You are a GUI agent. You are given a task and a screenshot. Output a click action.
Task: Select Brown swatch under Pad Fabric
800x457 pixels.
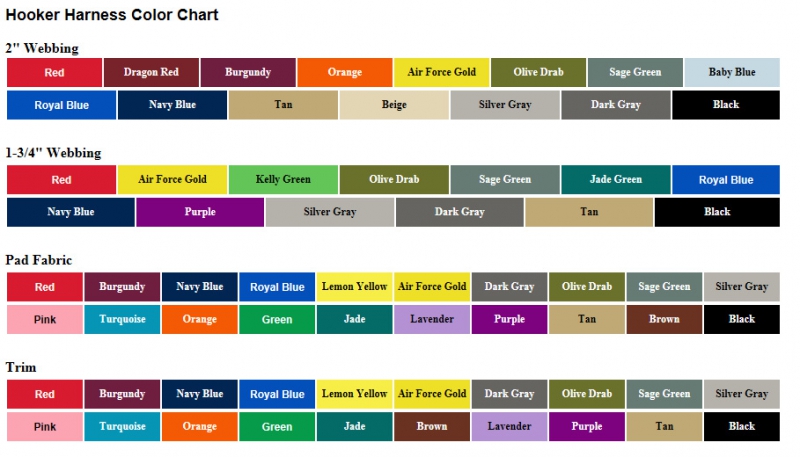664,319
